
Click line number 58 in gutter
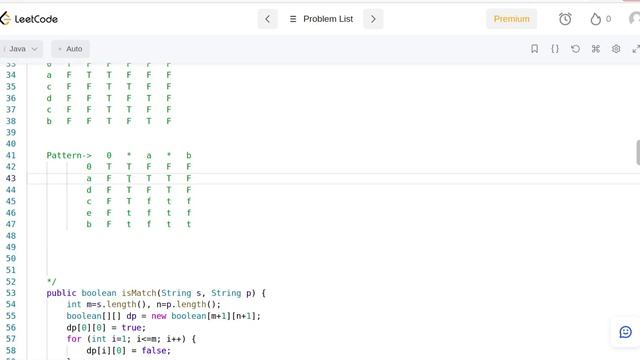11,351
